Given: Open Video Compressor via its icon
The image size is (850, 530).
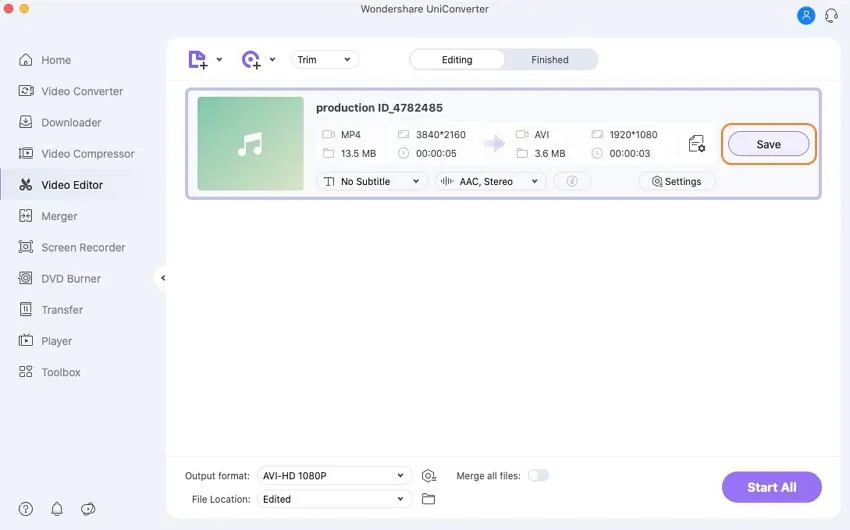Looking at the screenshot, I should point(25,153).
